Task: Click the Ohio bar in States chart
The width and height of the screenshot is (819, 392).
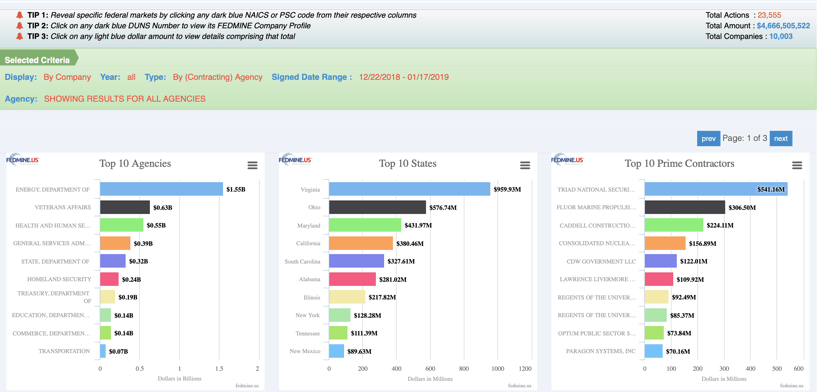Action: (x=378, y=207)
